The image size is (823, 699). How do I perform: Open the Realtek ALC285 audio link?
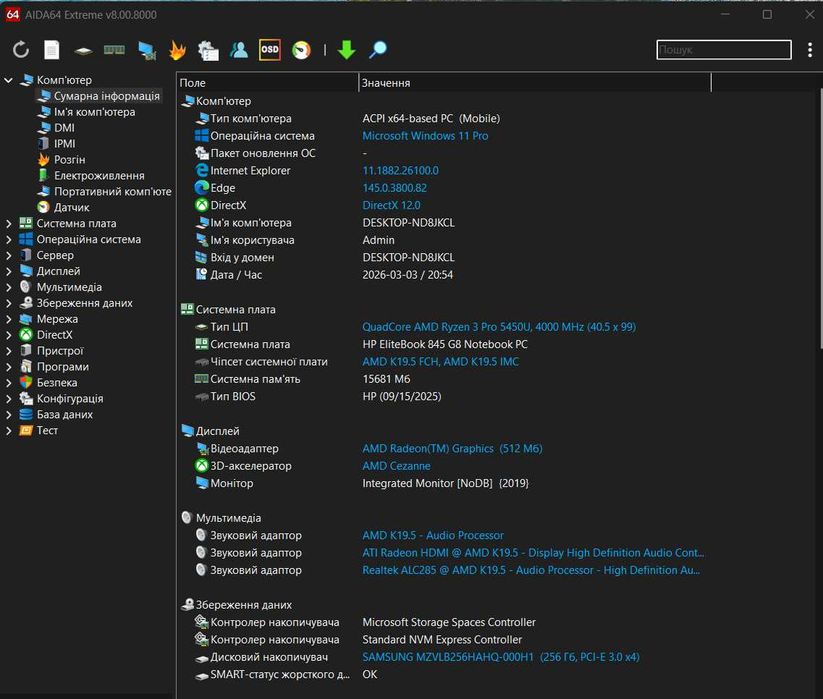tap(531, 570)
